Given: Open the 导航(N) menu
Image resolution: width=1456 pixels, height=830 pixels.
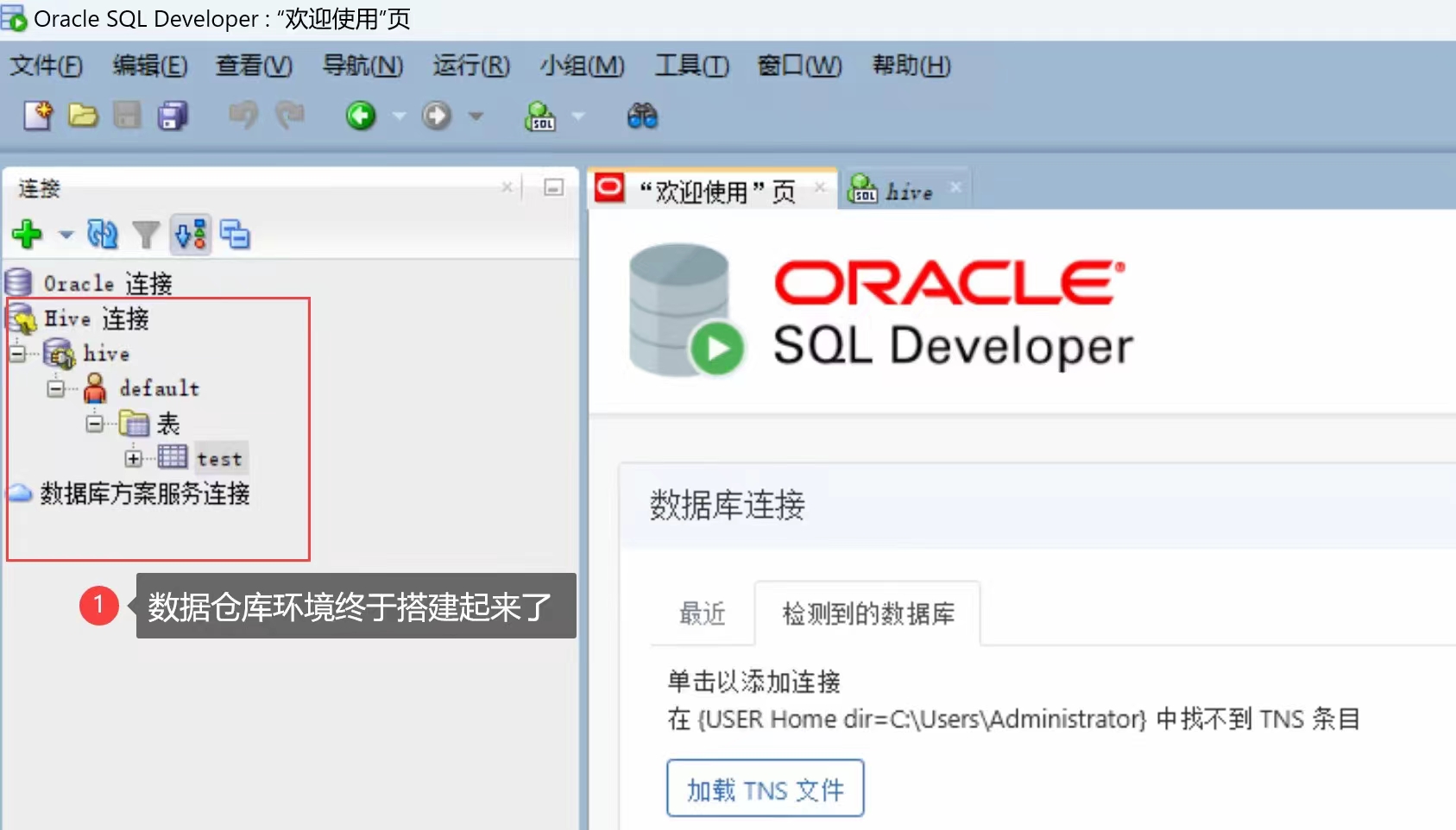Looking at the screenshot, I should click(362, 66).
